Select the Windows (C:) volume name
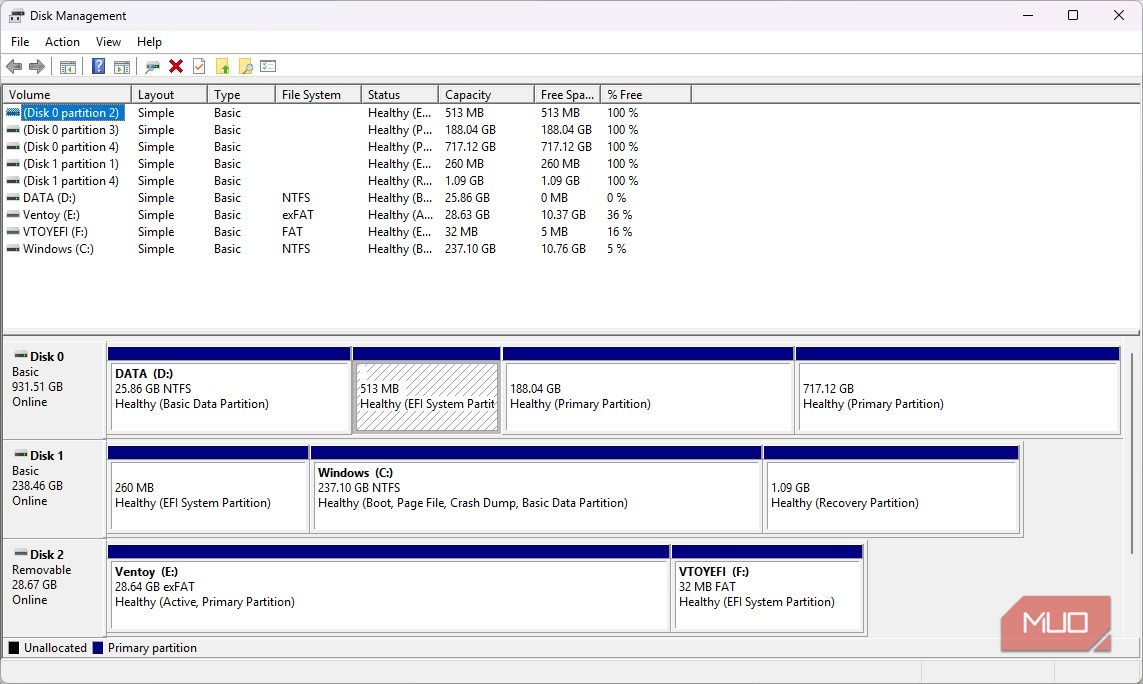Screen dimensions: 1143x684 point(58,249)
